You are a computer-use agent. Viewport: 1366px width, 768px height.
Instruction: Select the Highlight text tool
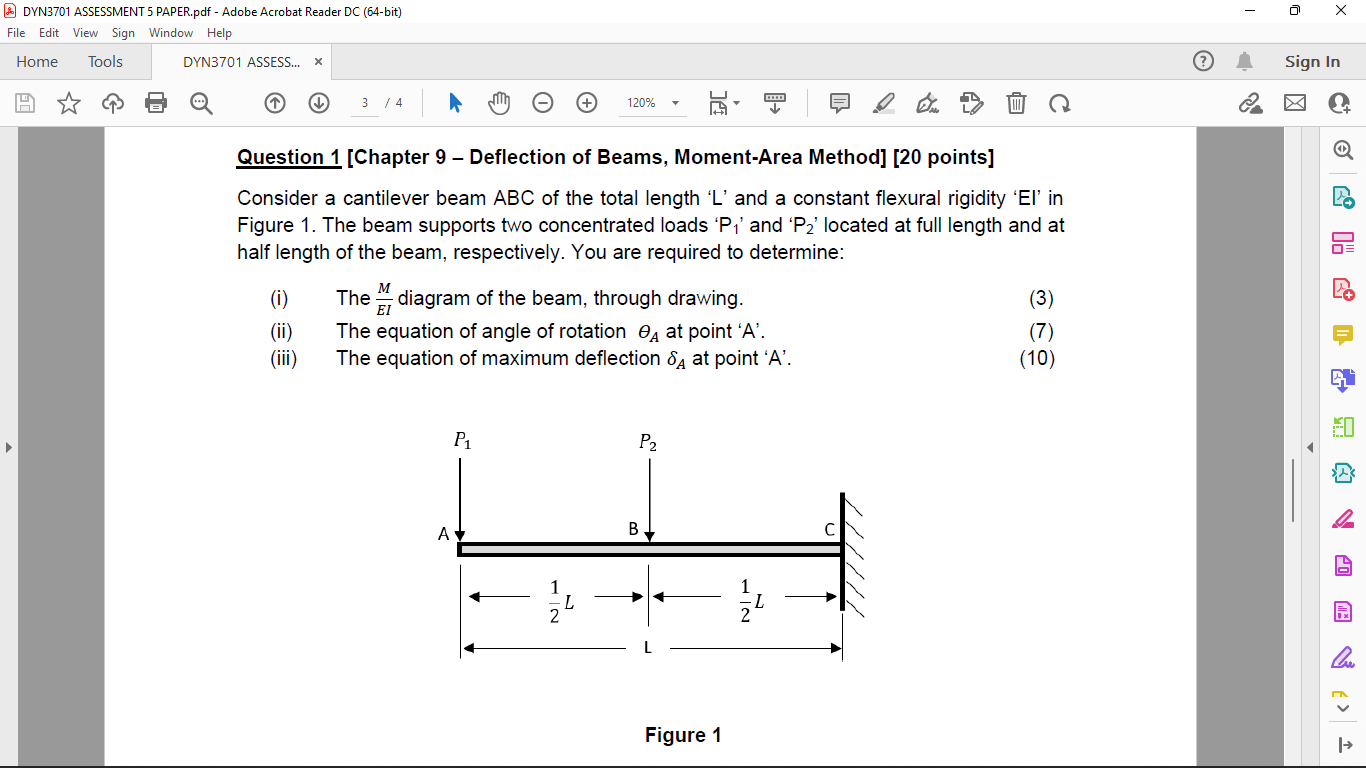pos(882,103)
